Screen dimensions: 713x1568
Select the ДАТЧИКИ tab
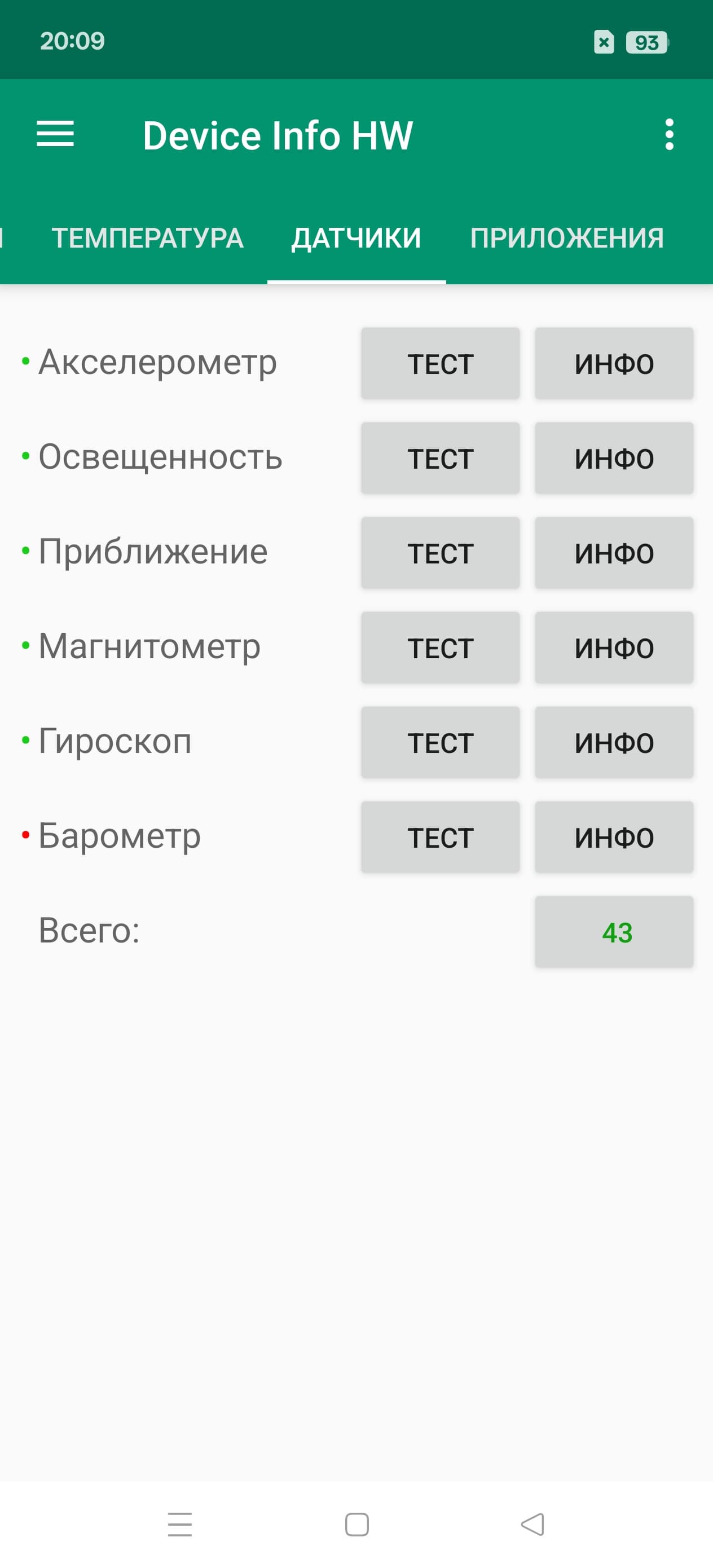point(356,238)
